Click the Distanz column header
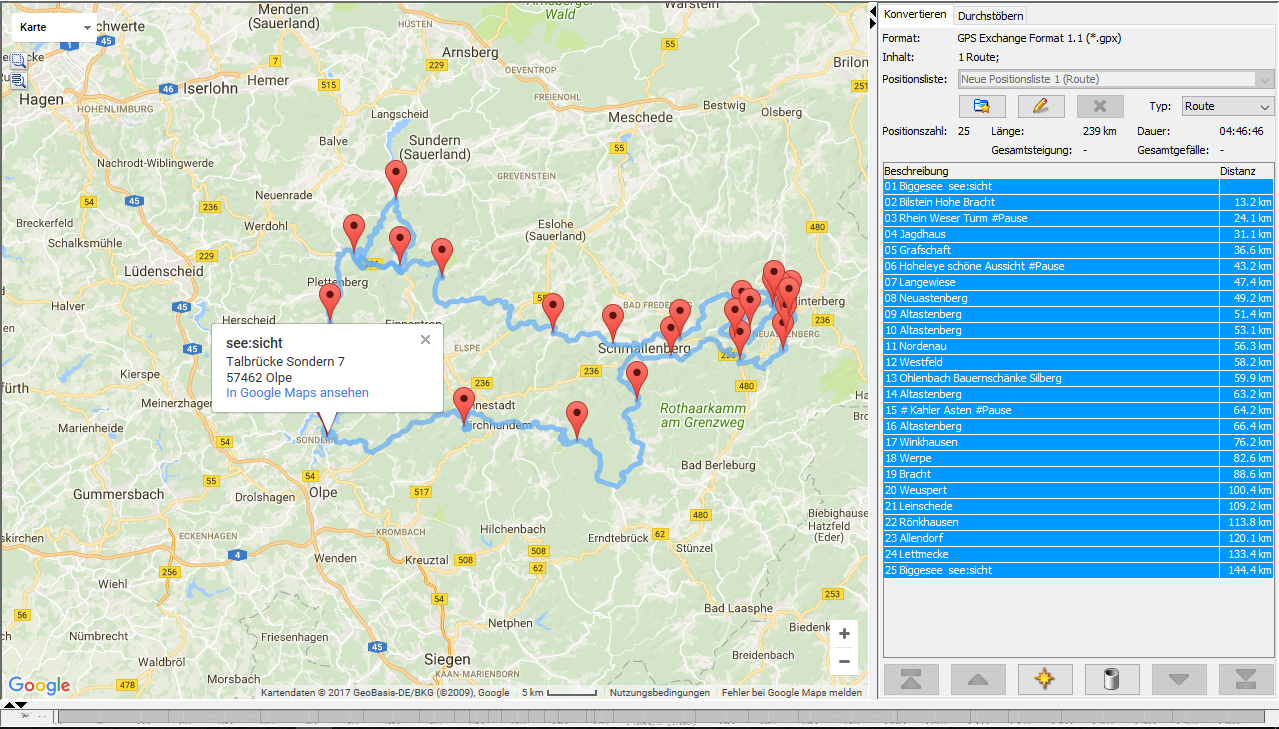The width and height of the screenshot is (1279, 729). (x=1245, y=171)
